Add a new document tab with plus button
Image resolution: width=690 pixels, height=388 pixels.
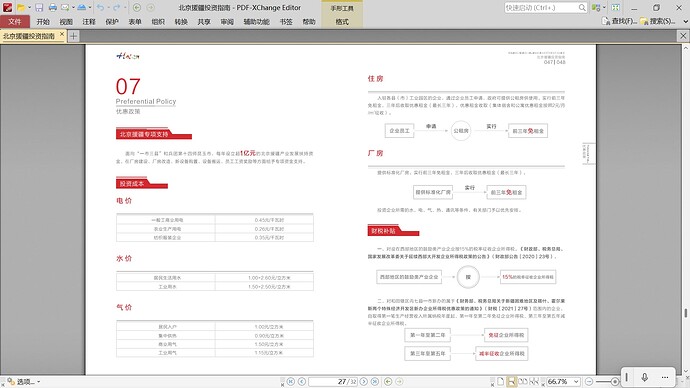(x=73, y=36)
